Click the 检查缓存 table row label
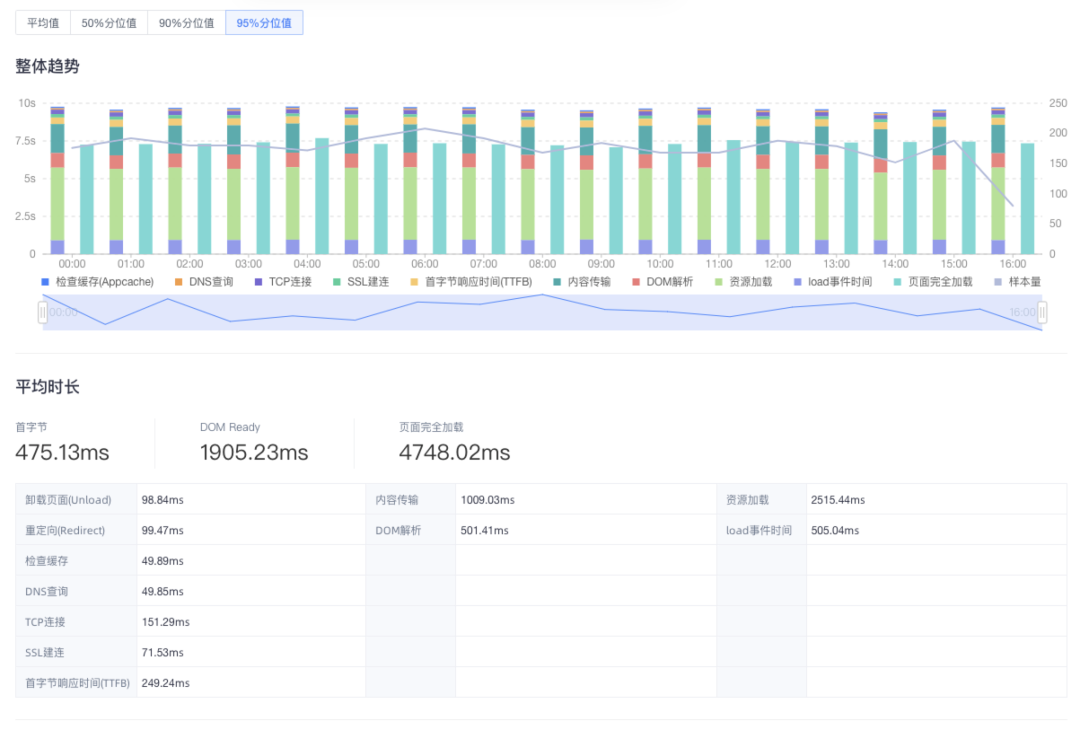The image size is (1080, 730). coord(47,561)
